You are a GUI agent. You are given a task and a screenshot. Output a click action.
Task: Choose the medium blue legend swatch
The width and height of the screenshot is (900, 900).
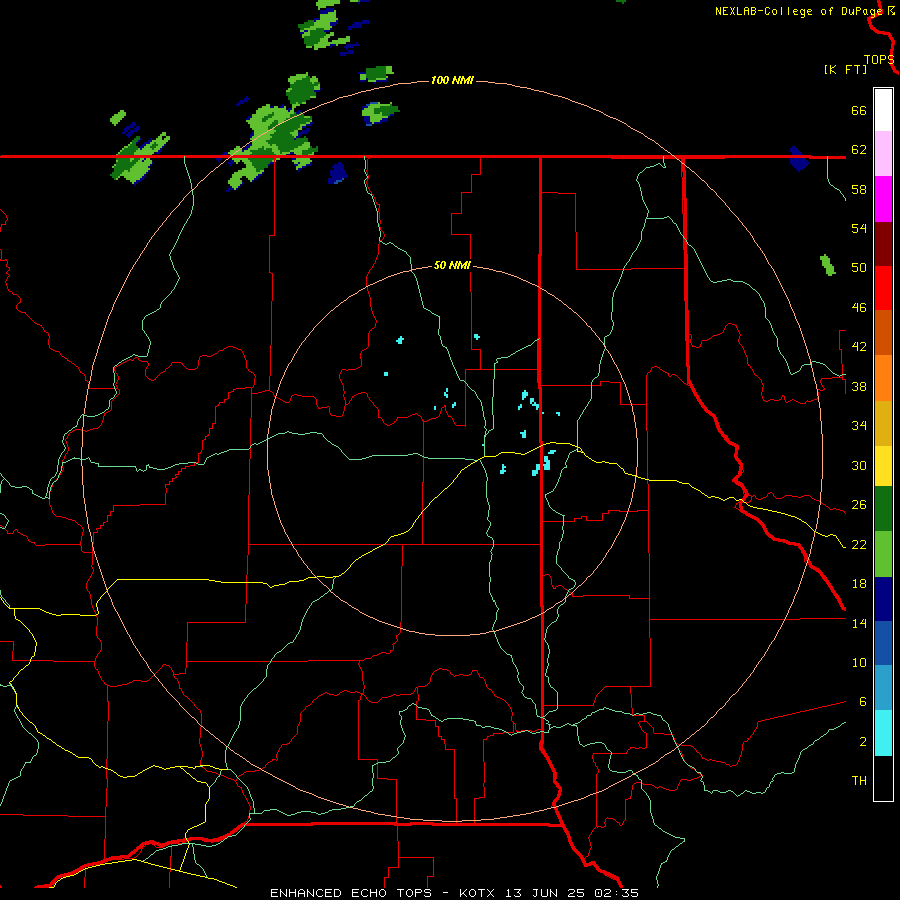(x=883, y=643)
